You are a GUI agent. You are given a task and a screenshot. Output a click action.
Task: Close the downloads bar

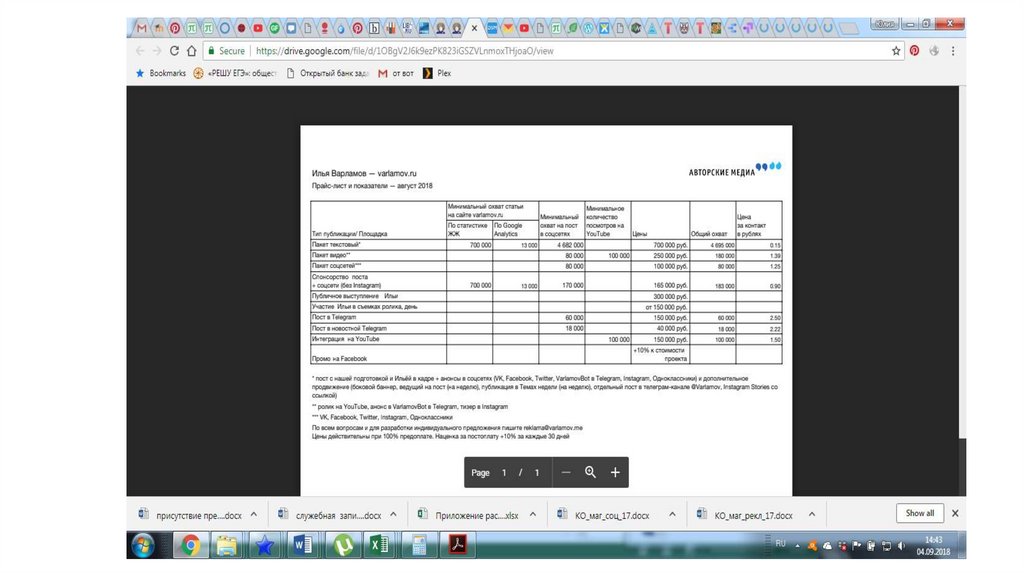[x=955, y=513]
